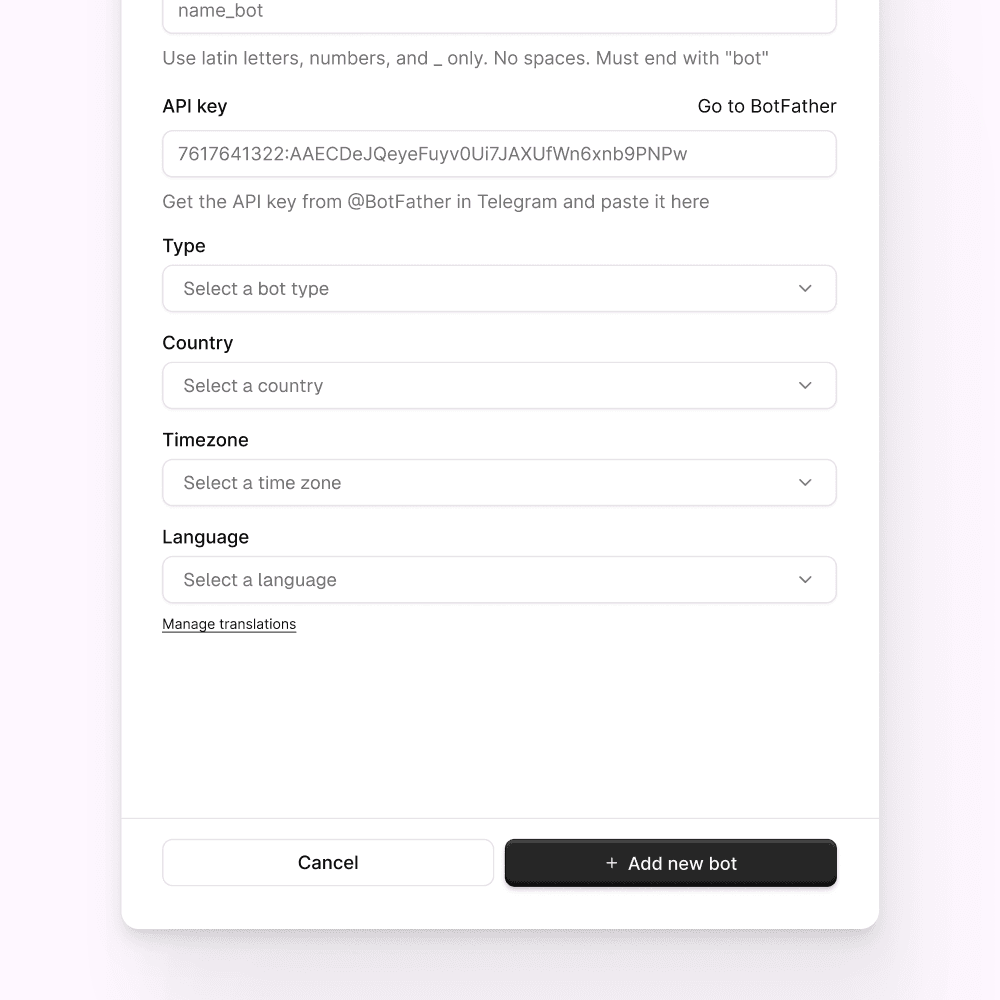Image resolution: width=1000 pixels, height=1000 pixels.
Task: Click the chevron on the bot type selector
Action: pos(805,288)
